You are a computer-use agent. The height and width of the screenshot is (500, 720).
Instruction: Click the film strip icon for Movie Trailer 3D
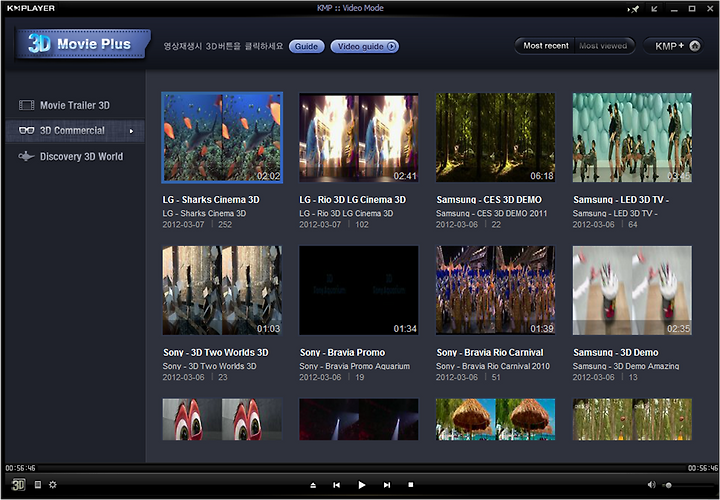[26, 106]
